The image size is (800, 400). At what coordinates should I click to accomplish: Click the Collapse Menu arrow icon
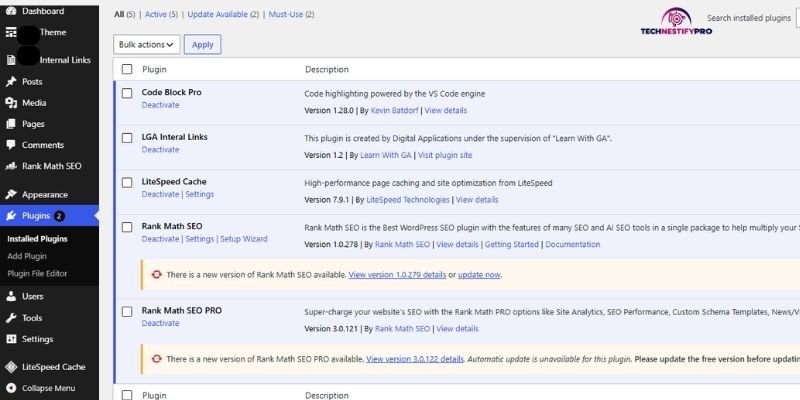pos(11,388)
